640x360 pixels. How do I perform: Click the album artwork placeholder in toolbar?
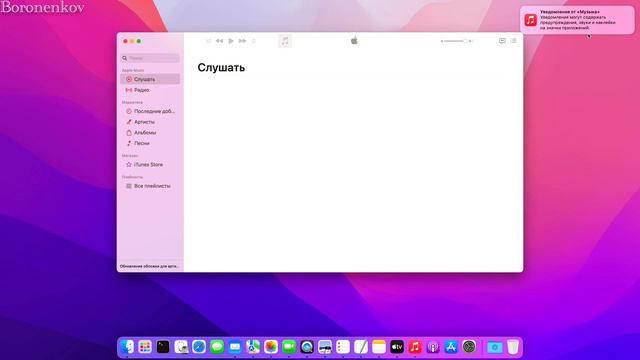pos(285,41)
